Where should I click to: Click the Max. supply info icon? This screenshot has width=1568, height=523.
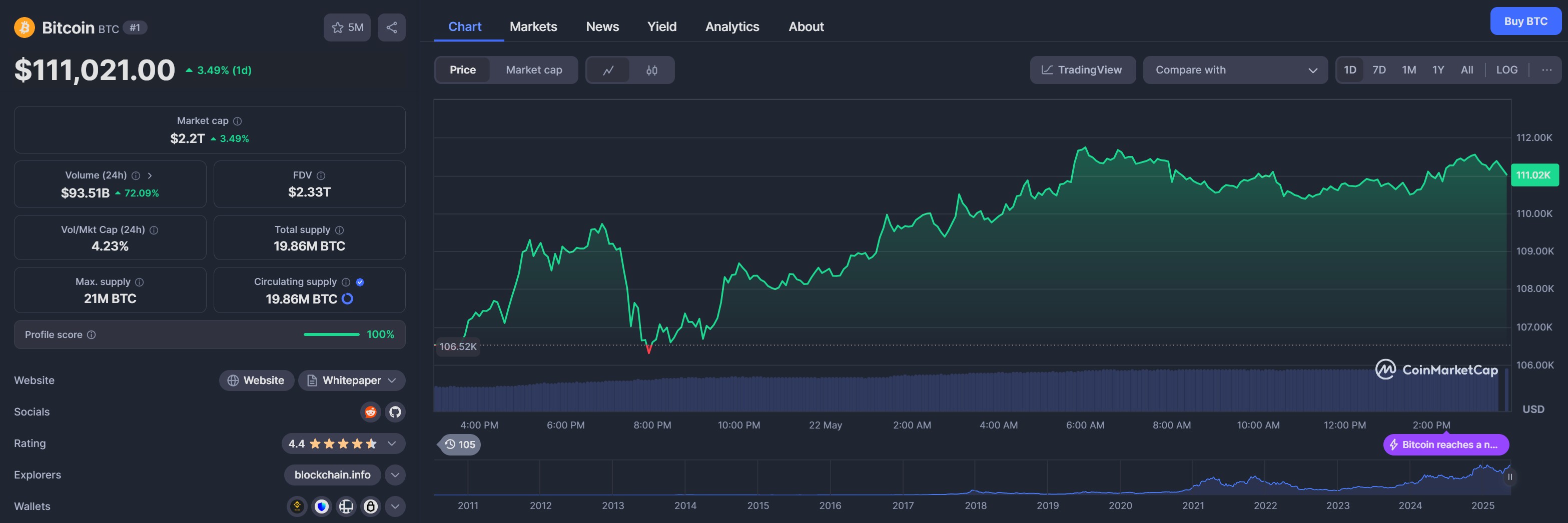click(140, 282)
